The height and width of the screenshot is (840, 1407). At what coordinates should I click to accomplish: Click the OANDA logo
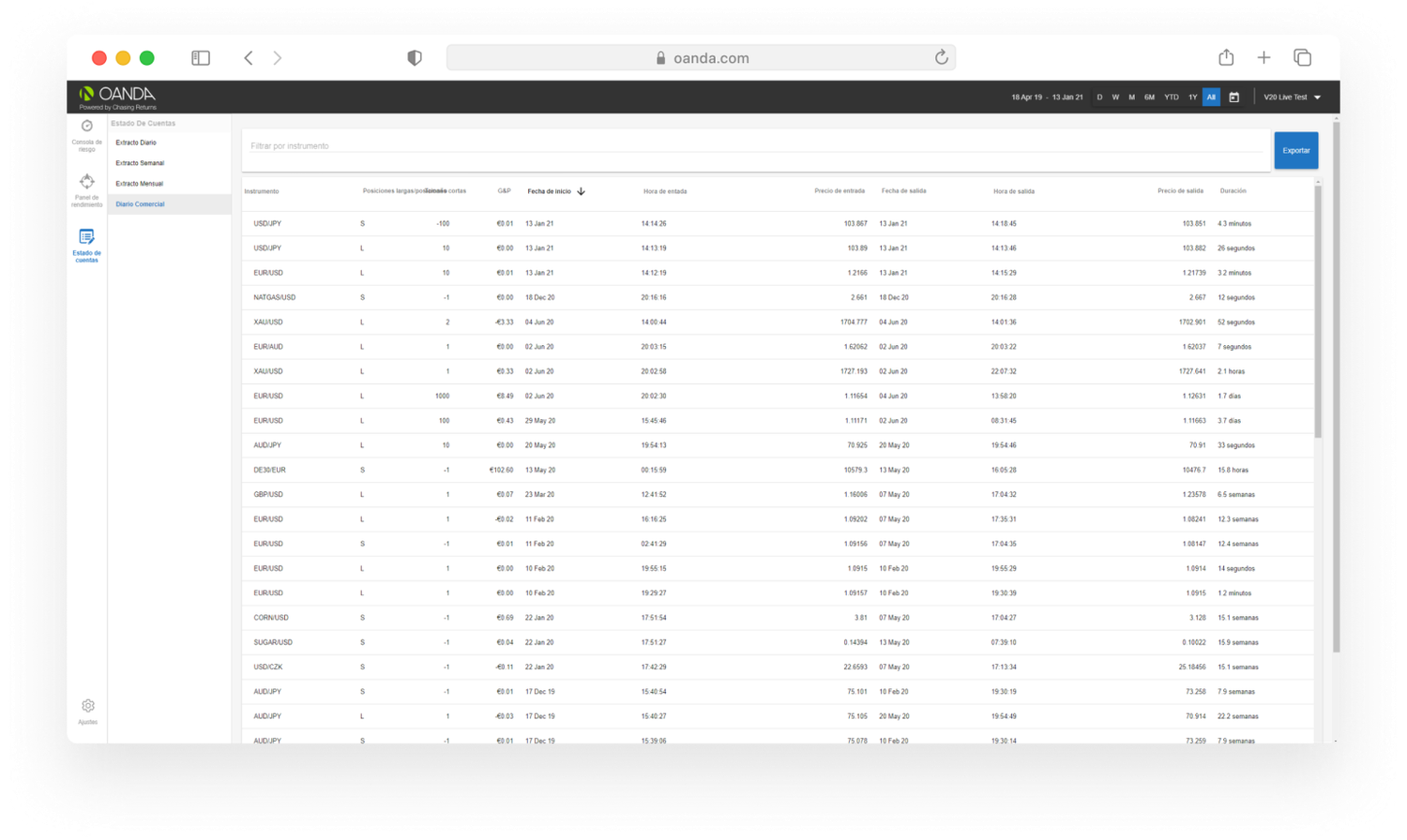tap(118, 95)
